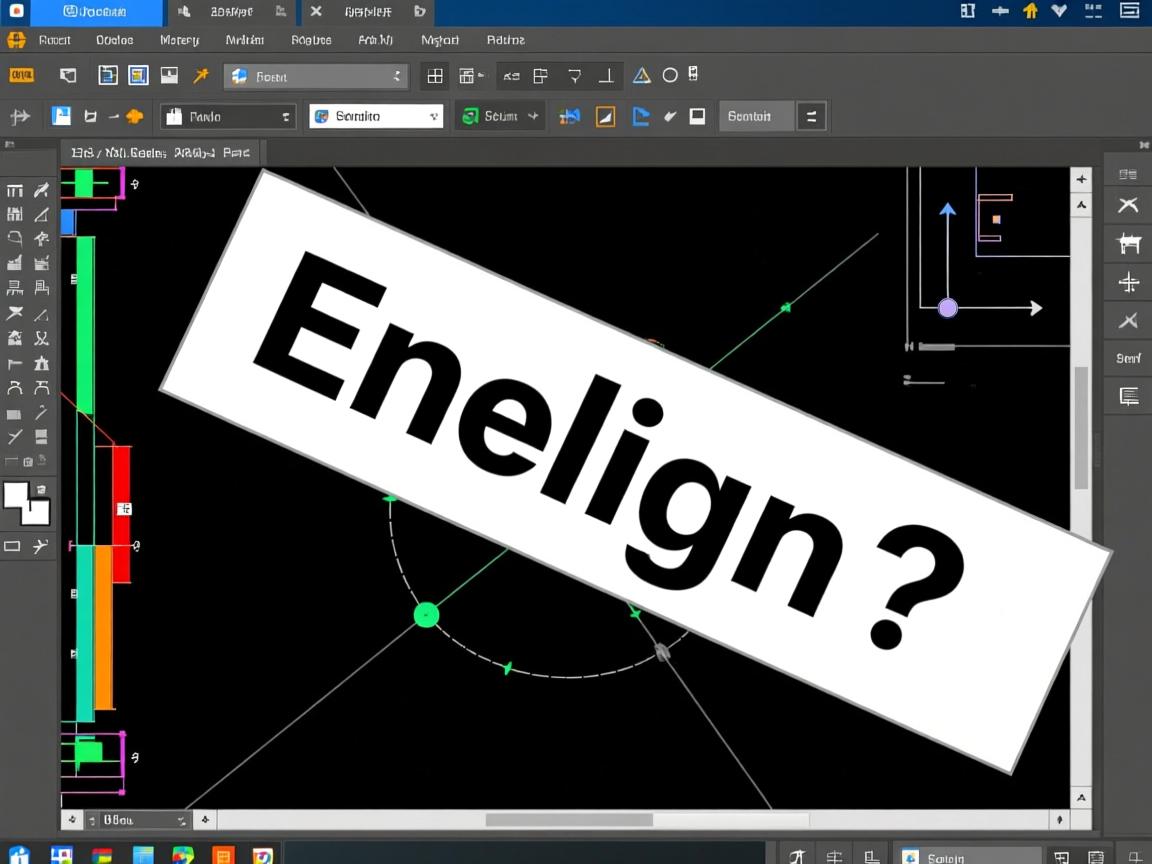
Task: Toggle the blue-framed window icon in the top toolbar
Action: 138,76
